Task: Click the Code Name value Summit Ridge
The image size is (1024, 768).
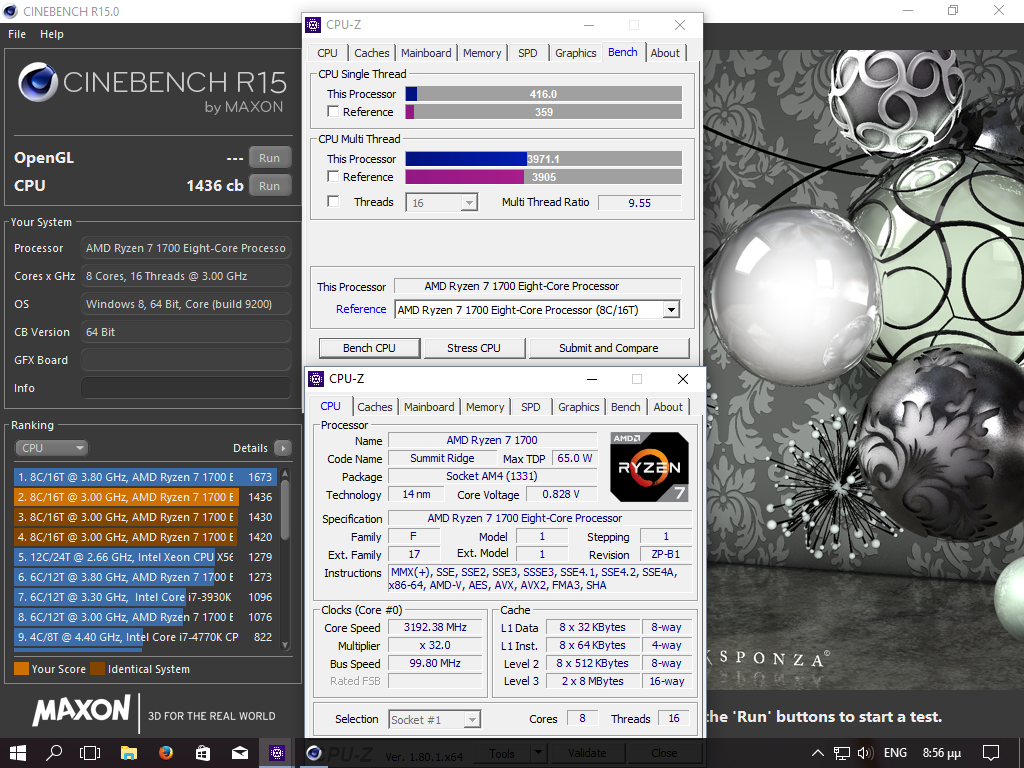Action: (442, 458)
